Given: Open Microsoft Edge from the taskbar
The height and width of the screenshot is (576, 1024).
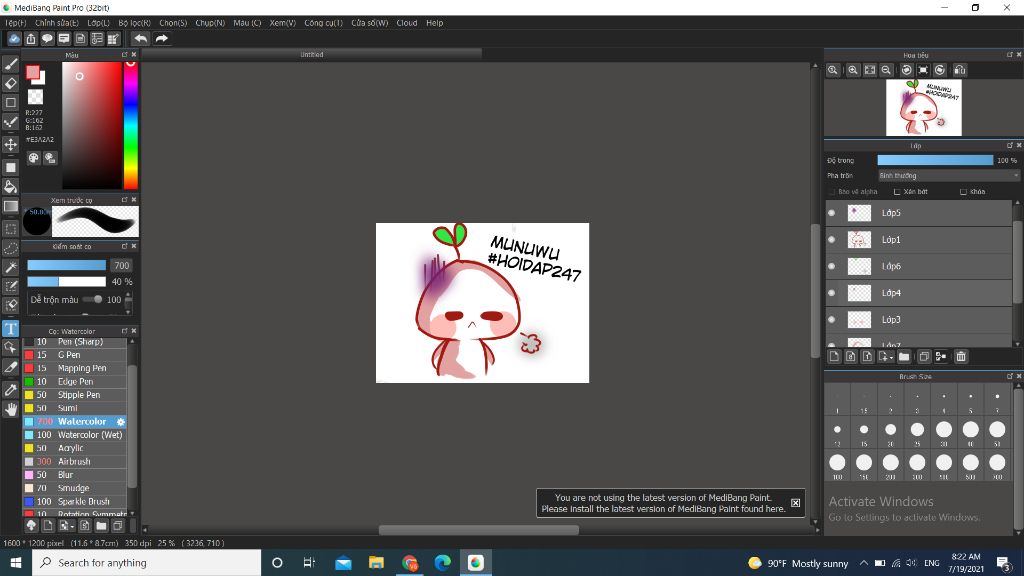Looking at the screenshot, I should [442, 562].
